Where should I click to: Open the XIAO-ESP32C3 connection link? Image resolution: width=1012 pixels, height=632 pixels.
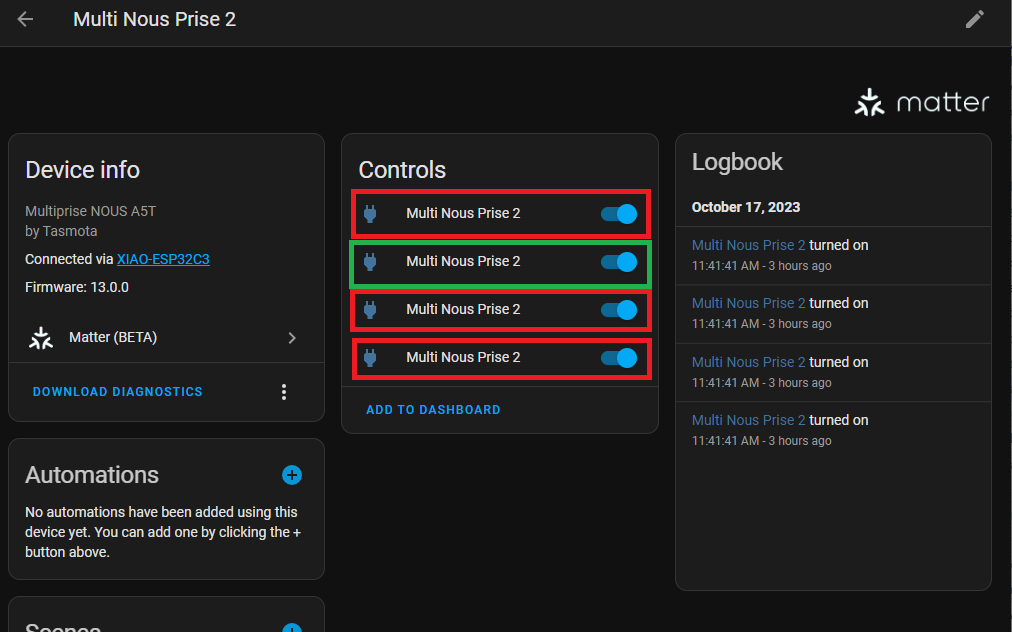coord(162,259)
